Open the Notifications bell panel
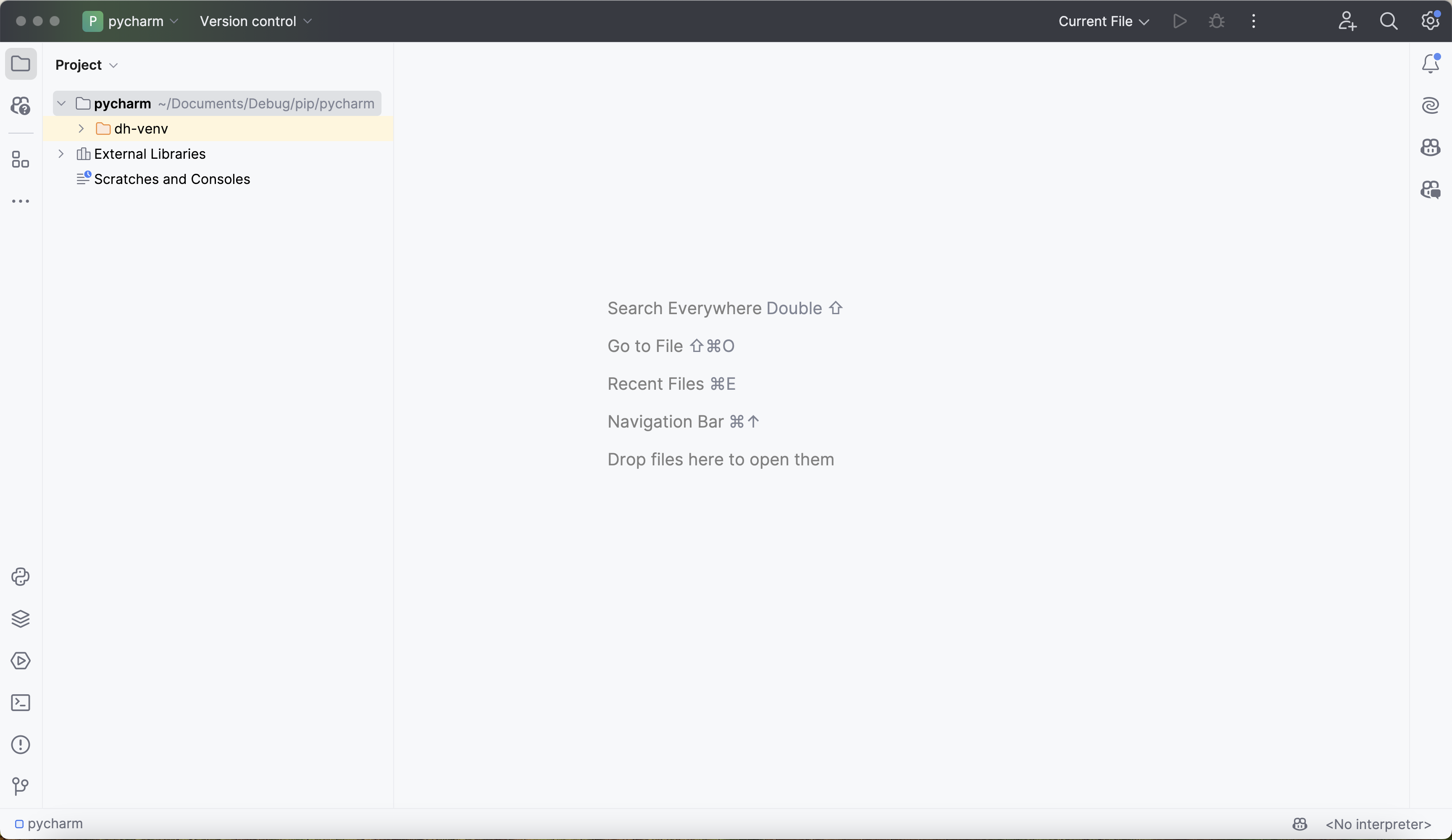Image resolution: width=1452 pixels, height=840 pixels. (1430, 63)
